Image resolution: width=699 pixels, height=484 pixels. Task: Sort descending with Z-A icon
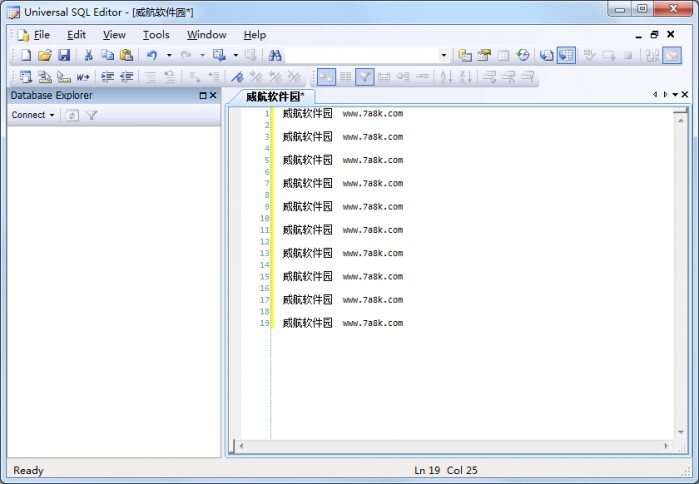pyautogui.click(x=465, y=78)
